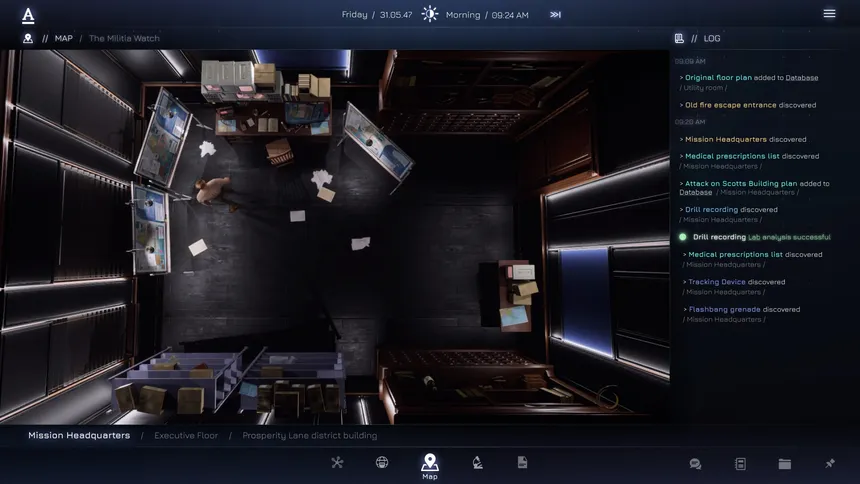
Task: Inspect the central desk with papers
Action: click(272, 119)
